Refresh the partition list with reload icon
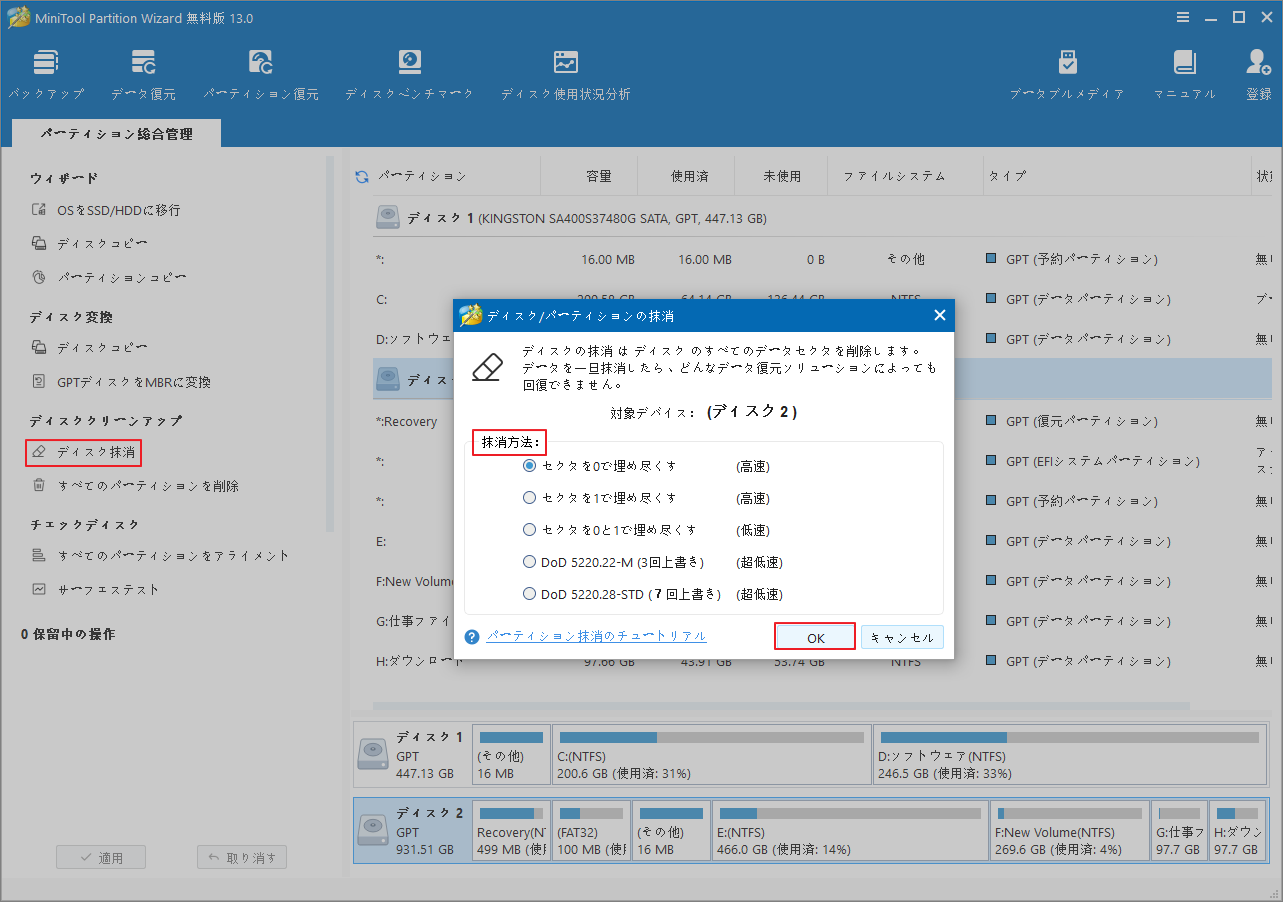The image size is (1283, 902). point(362,177)
